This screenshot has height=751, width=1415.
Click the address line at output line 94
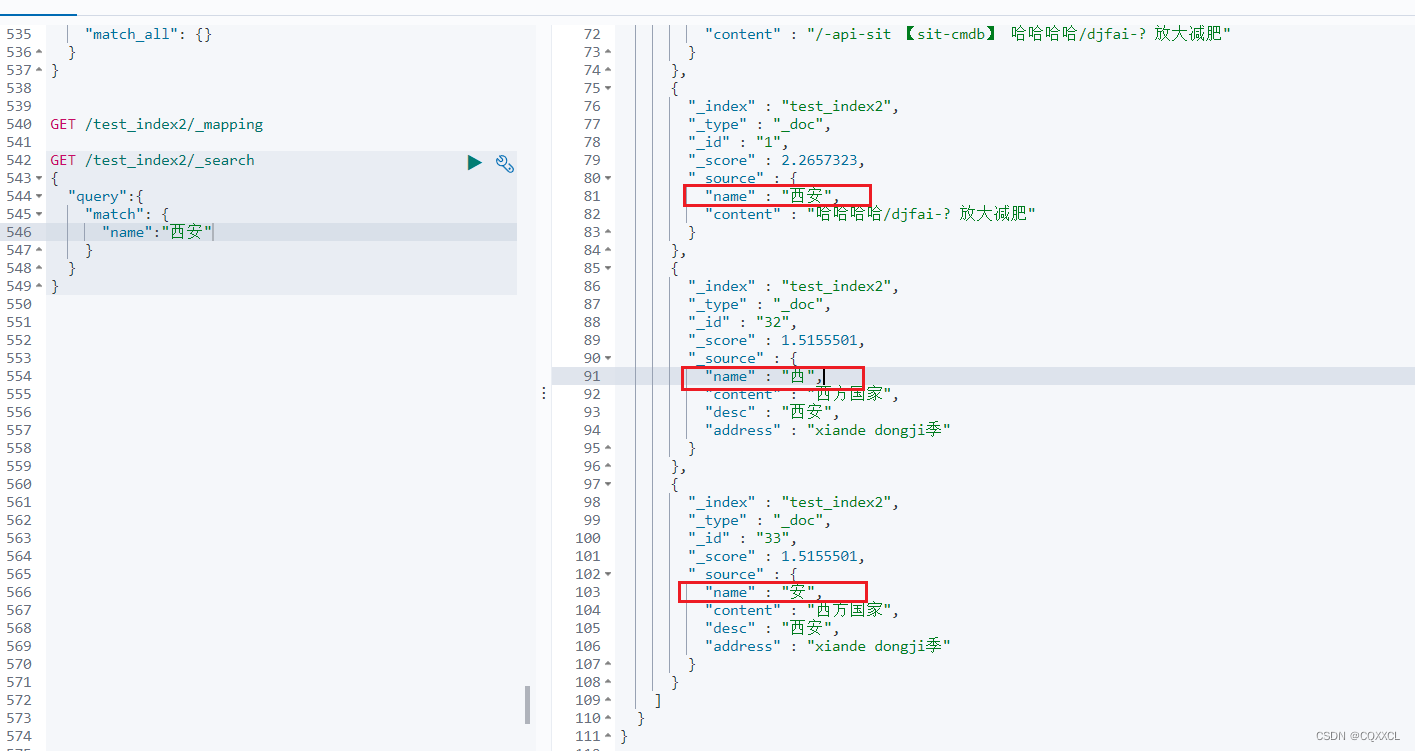pos(827,430)
